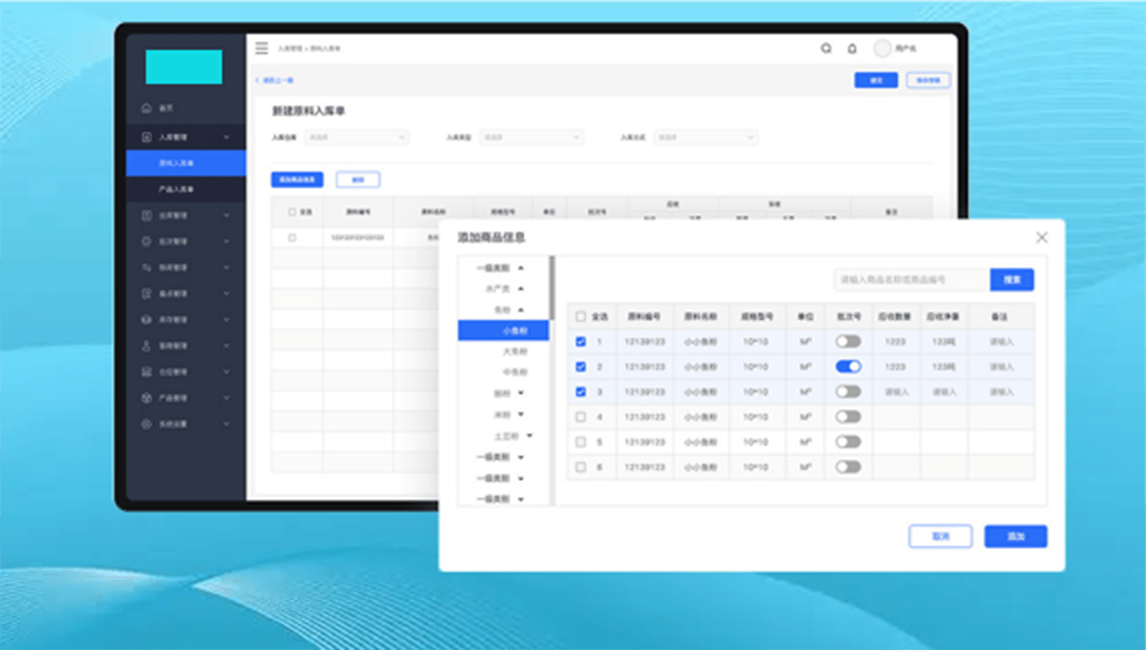Collapse the expanded 一级类别 tree node

pyautogui.click(x=521, y=268)
